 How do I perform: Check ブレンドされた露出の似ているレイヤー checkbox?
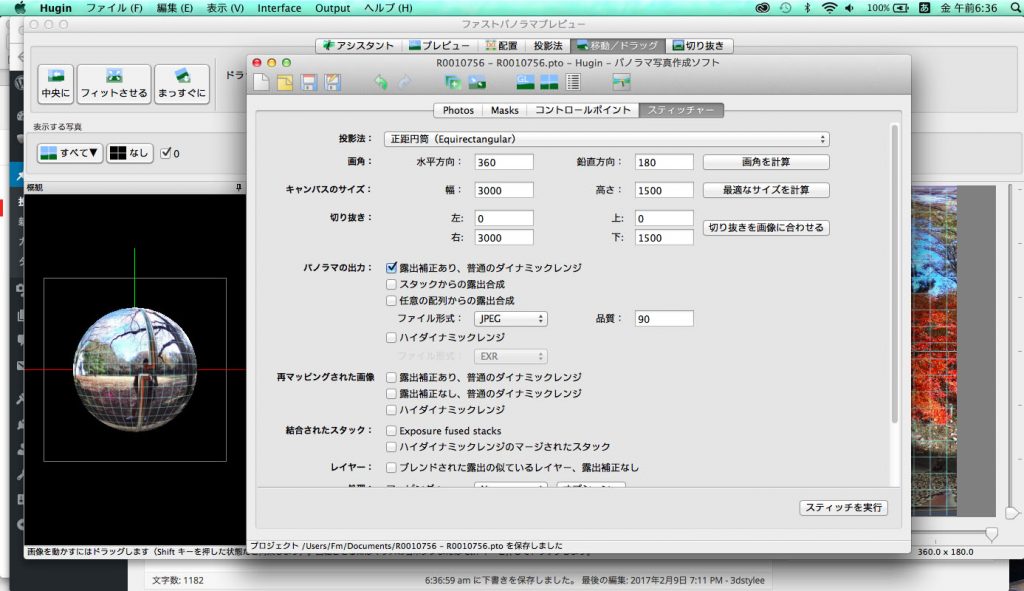[x=391, y=468]
